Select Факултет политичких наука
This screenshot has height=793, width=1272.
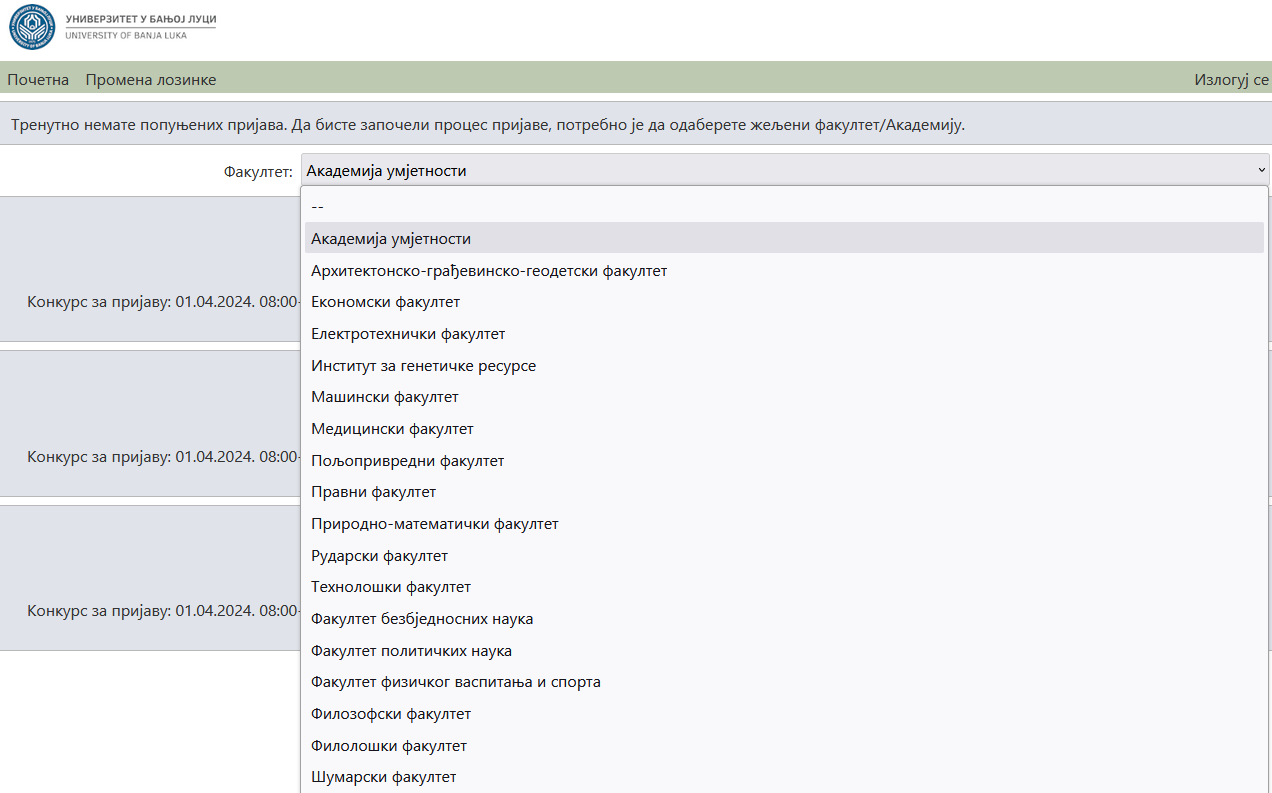[411, 651]
